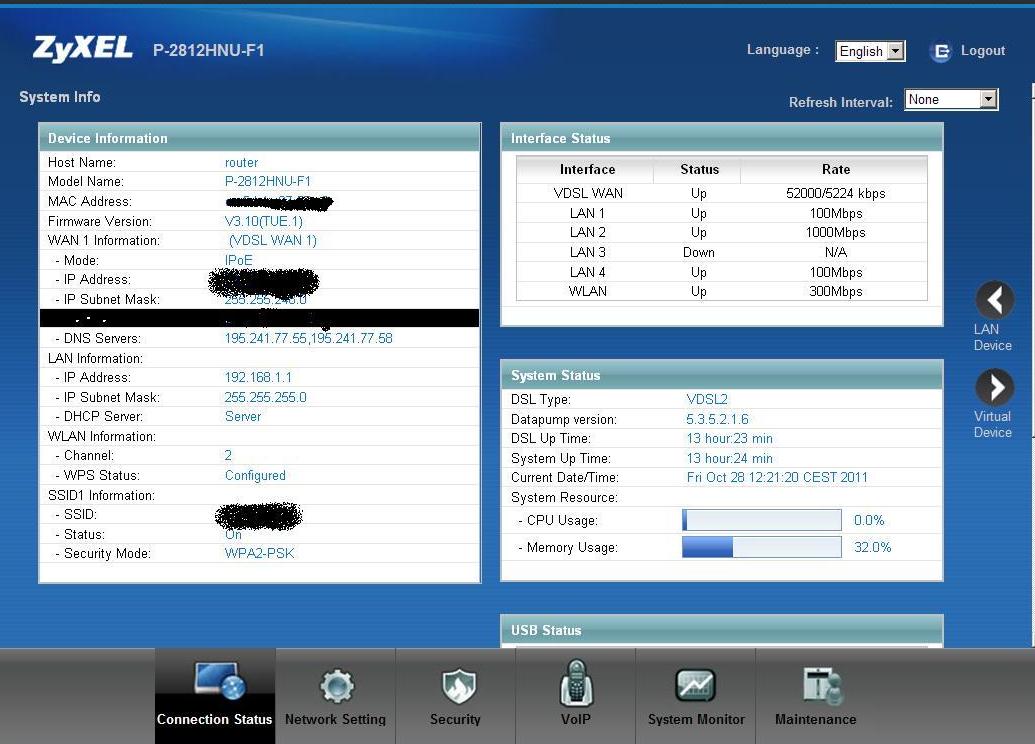Click memory usage value '32.0%'
The width and height of the screenshot is (1035, 744).
pyautogui.click(x=873, y=547)
